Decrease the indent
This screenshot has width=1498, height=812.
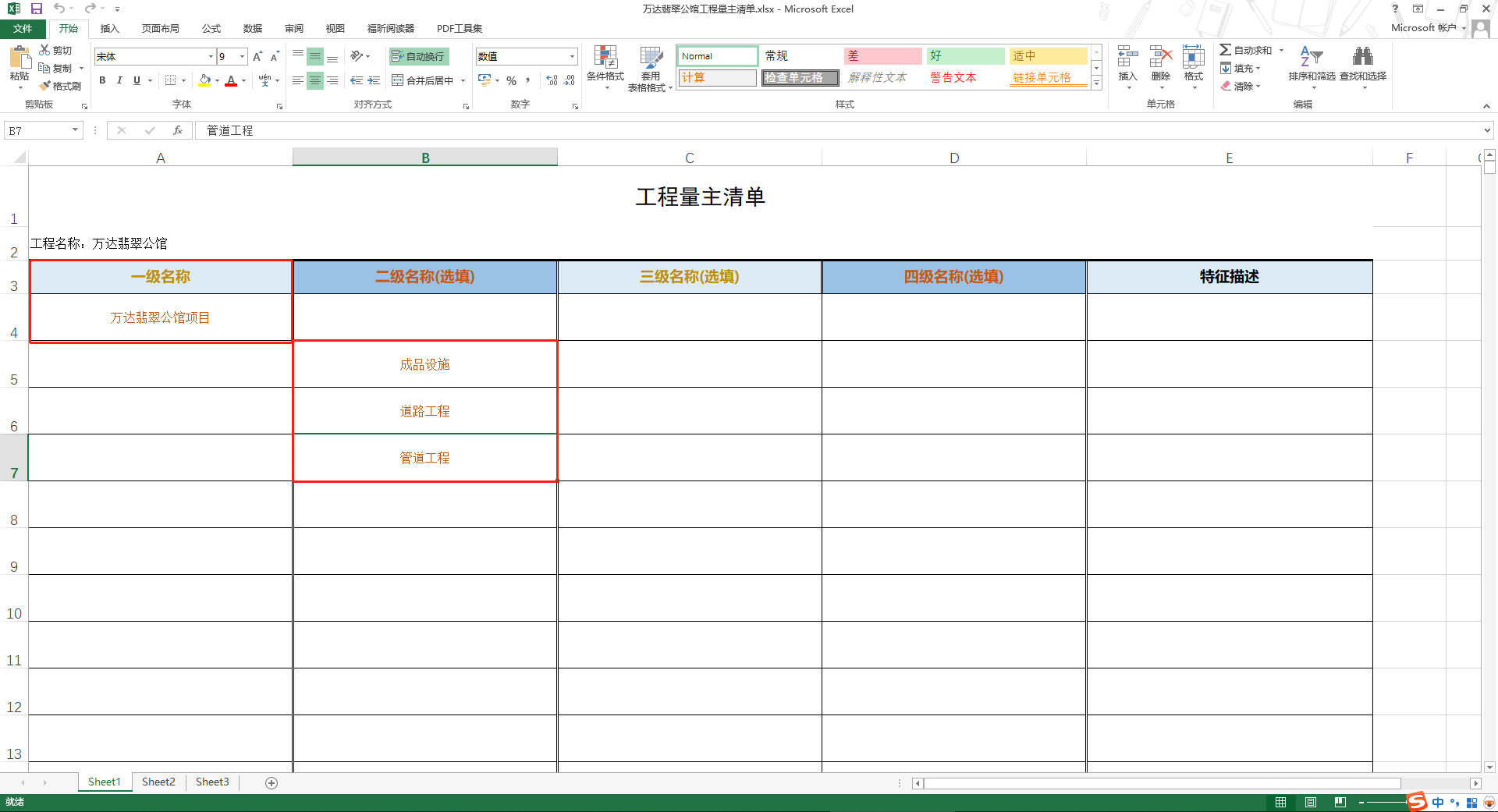(357, 80)
